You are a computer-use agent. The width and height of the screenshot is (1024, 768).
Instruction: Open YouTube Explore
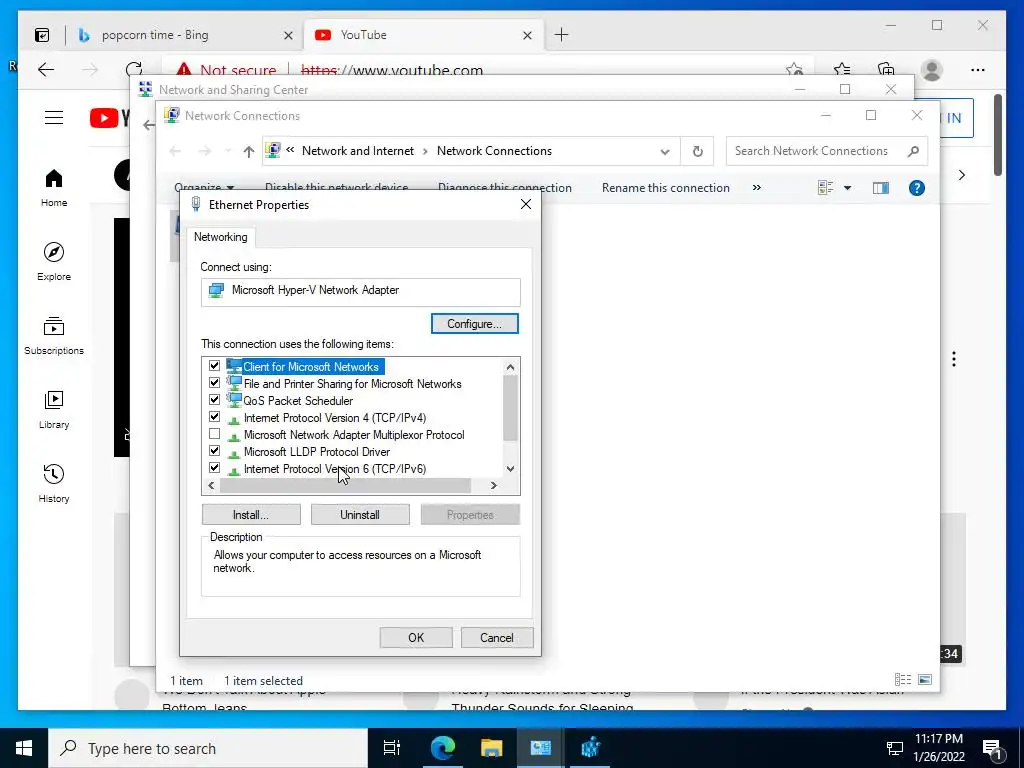(54, 262)
